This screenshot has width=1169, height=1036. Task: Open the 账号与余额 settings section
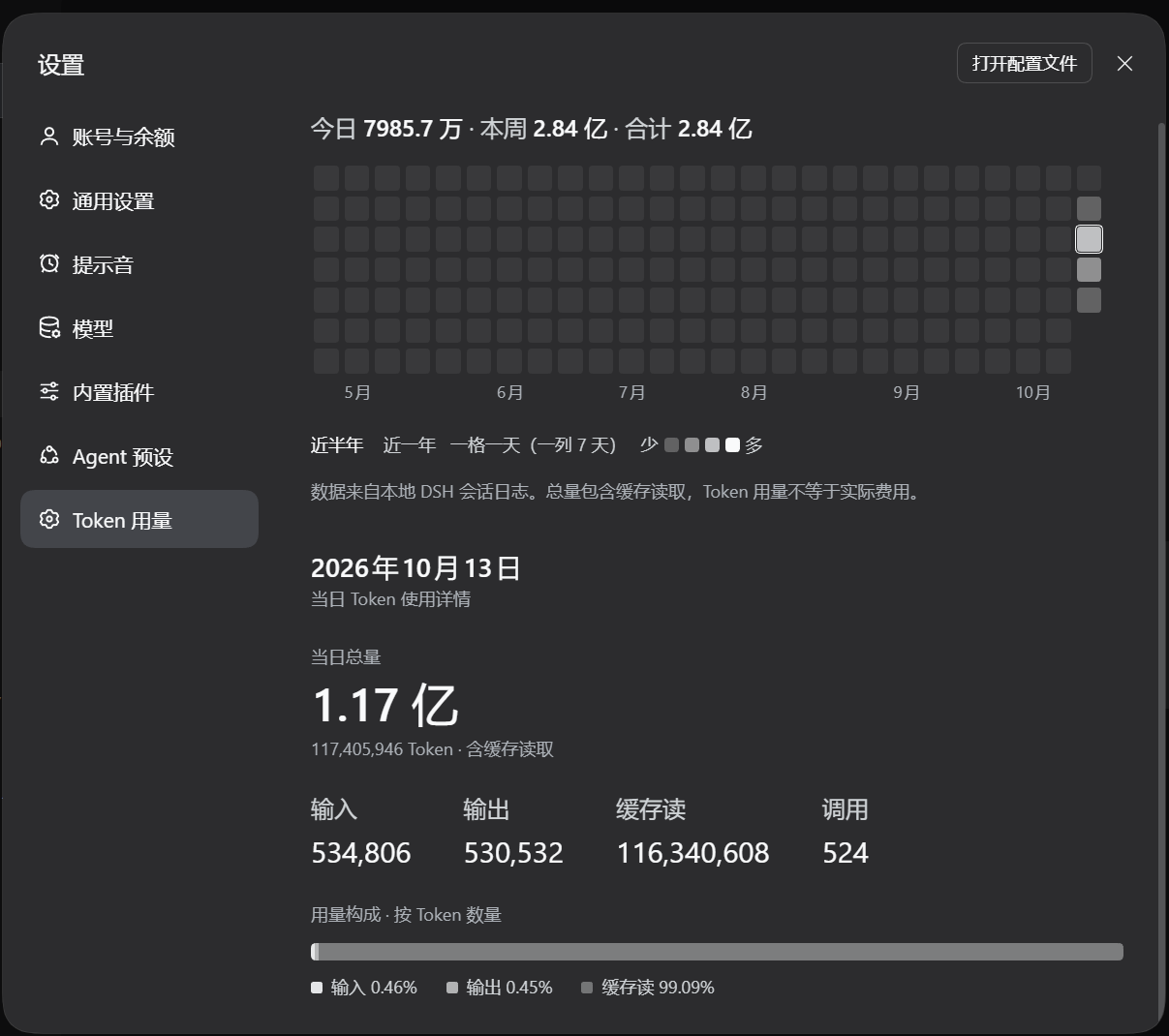(139, 137)
